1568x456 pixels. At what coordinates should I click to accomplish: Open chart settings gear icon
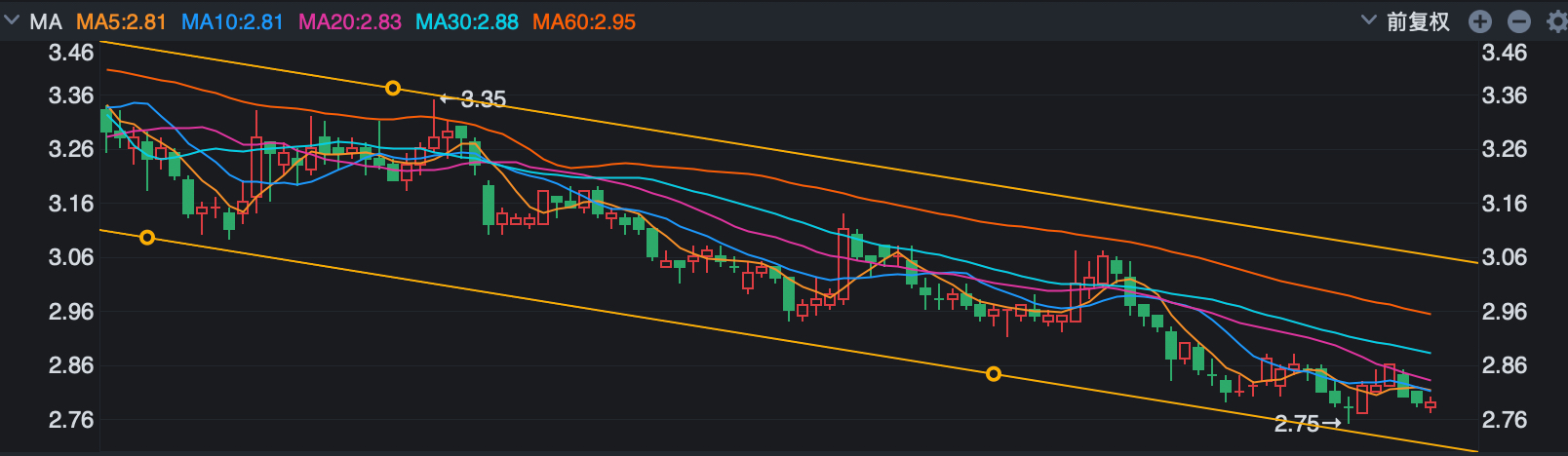(x=1557, y=21)
